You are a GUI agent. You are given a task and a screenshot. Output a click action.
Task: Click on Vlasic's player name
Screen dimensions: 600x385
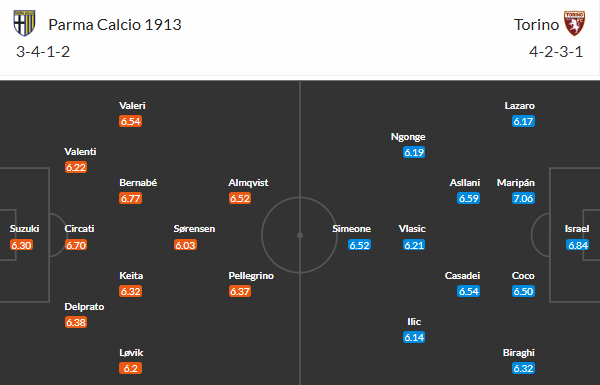click(x=412, y=229)
